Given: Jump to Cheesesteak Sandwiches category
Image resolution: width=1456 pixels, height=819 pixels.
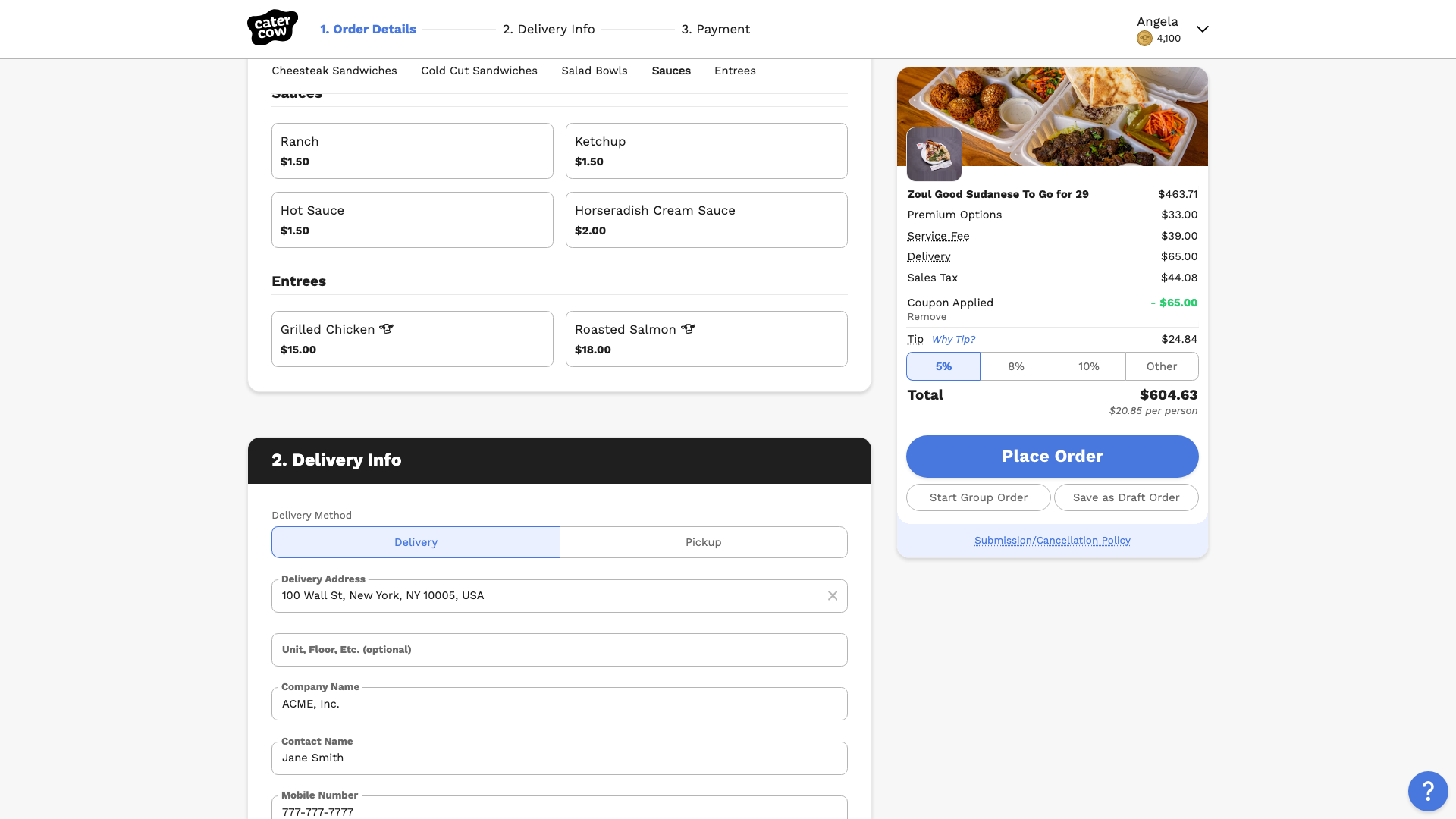Looking at the screenshot, I should (x=334, y=71).
